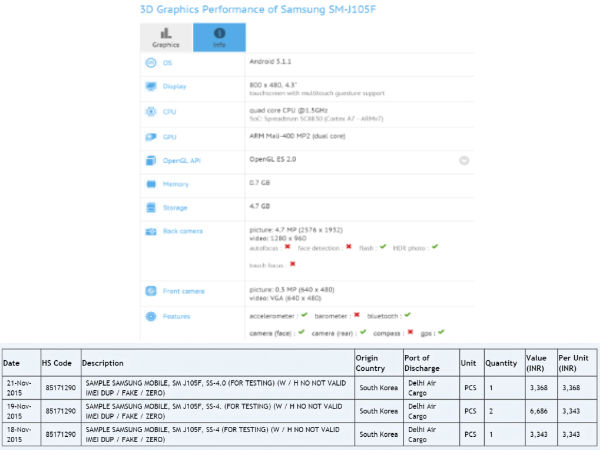Click the red X beside compass
This screenshot has width=600, height=450.
pos(410,332)
